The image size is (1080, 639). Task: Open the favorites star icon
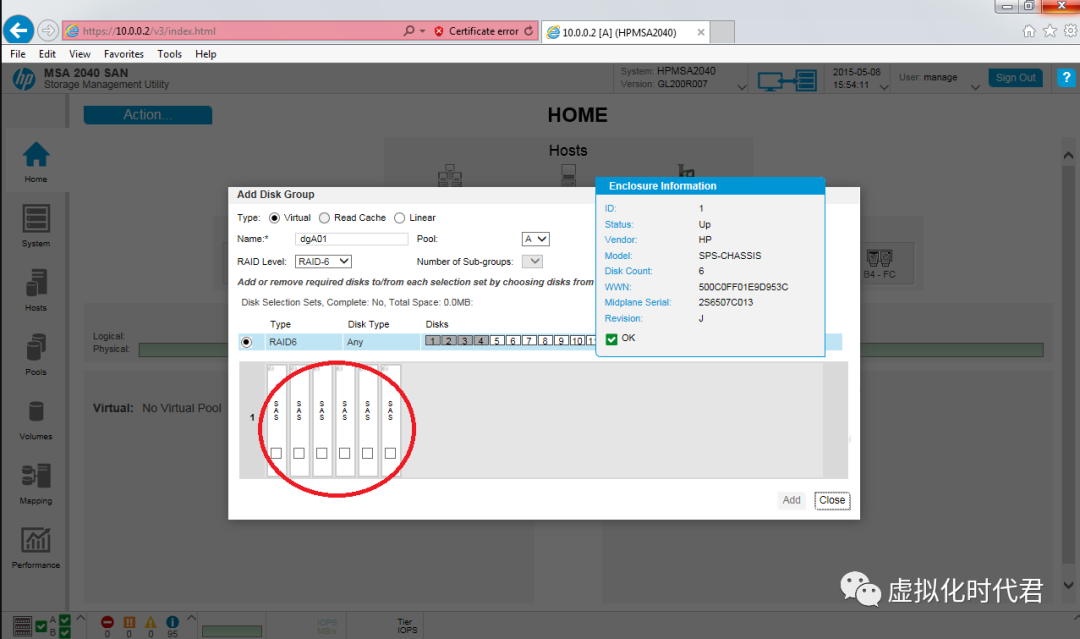[1050, 31]
